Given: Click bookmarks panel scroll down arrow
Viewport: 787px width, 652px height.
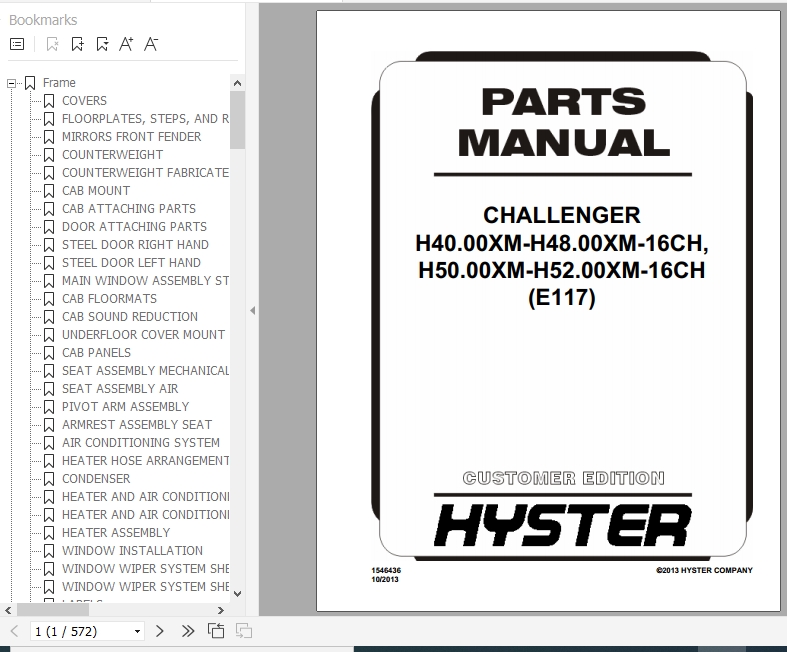Looking at the screenshot, I should 237,594.
